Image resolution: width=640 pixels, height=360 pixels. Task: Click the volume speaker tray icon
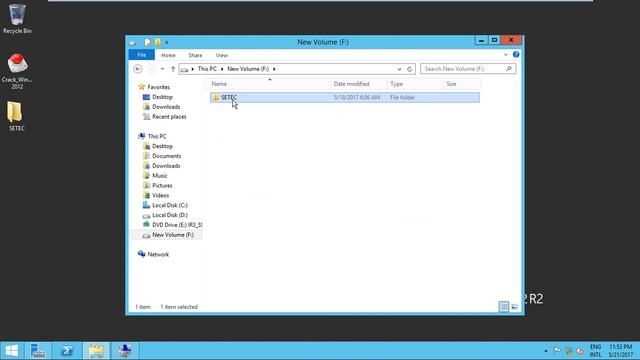click(580, 351)
